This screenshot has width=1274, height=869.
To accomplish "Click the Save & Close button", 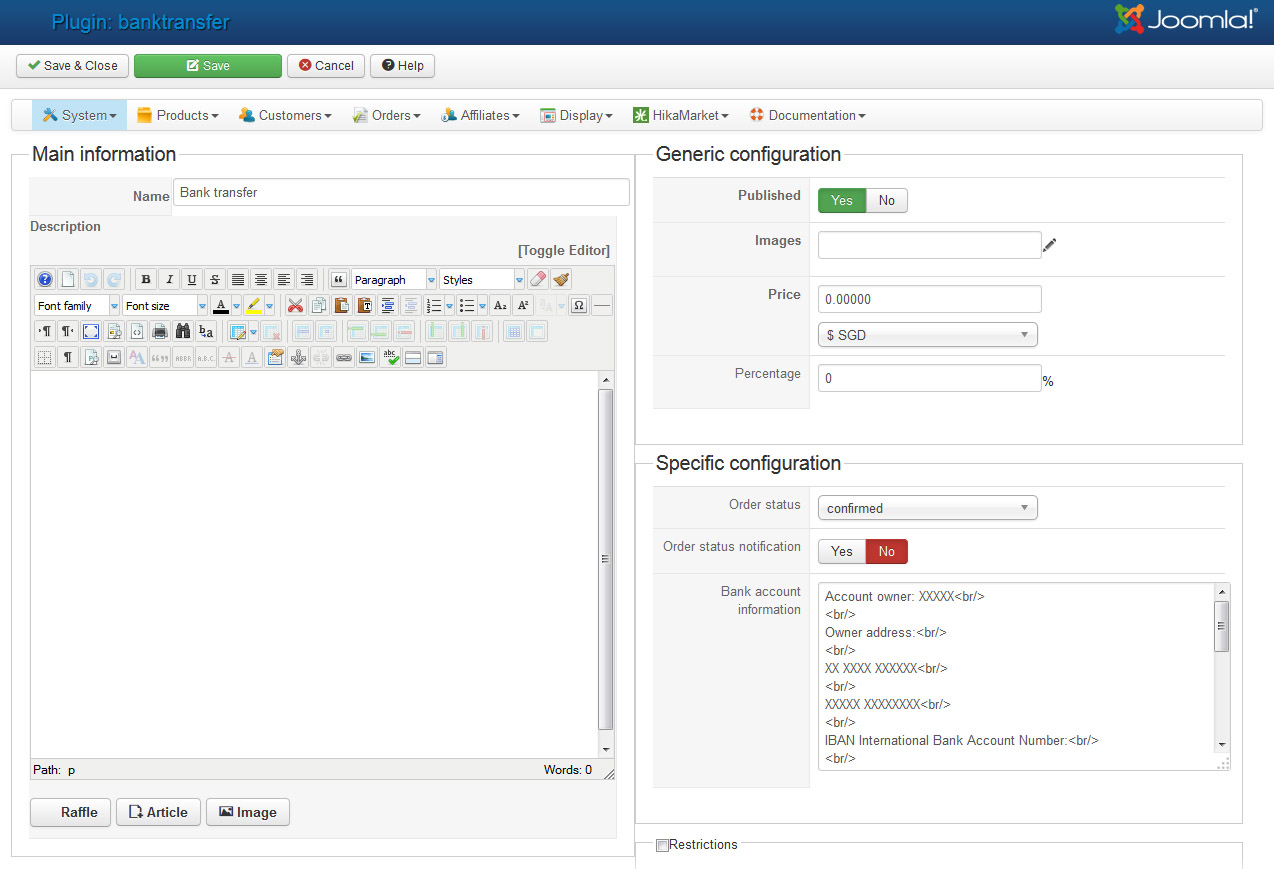I will click(72, 66).
